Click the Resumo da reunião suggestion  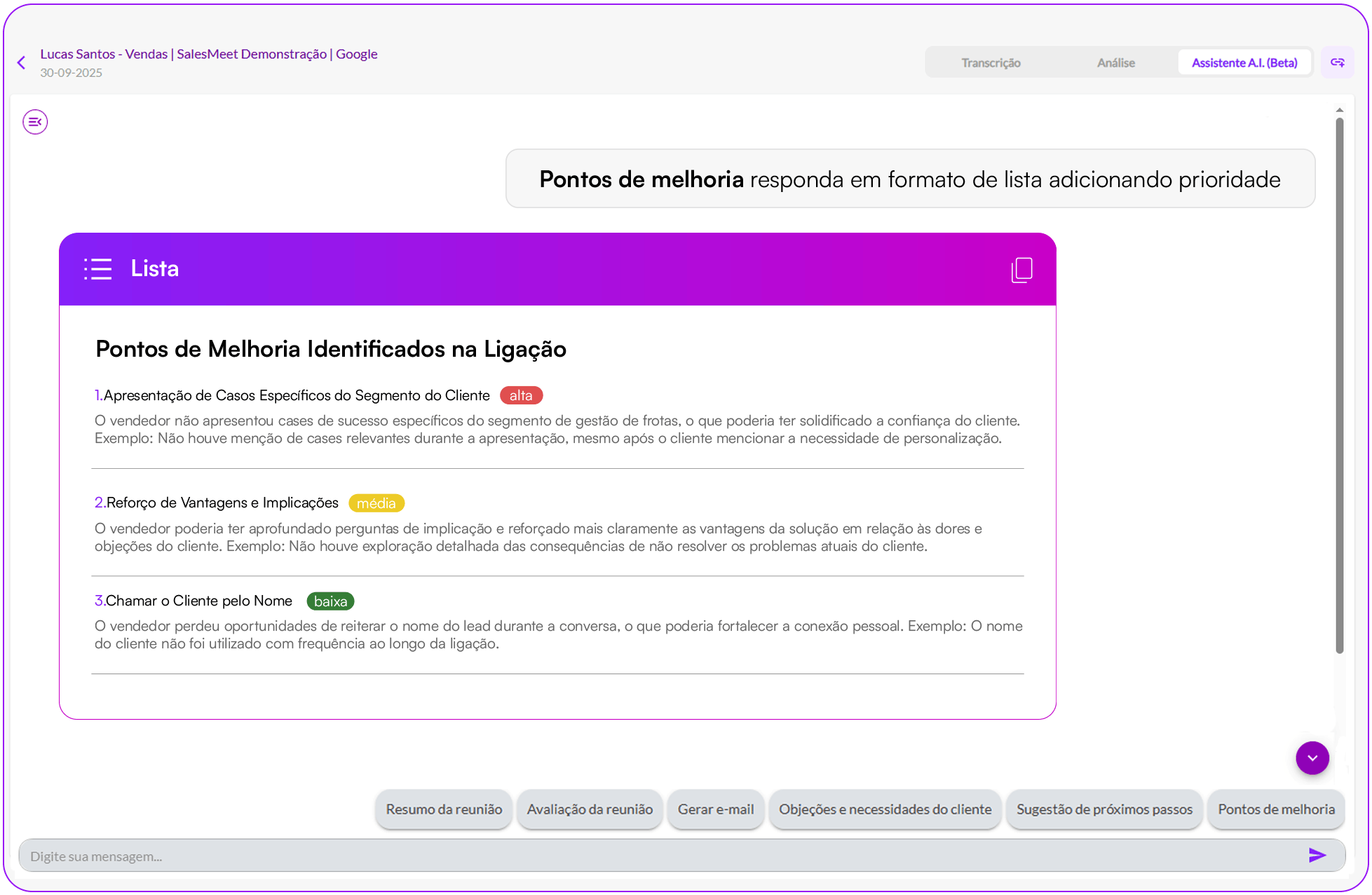click(x=444, y=809)
